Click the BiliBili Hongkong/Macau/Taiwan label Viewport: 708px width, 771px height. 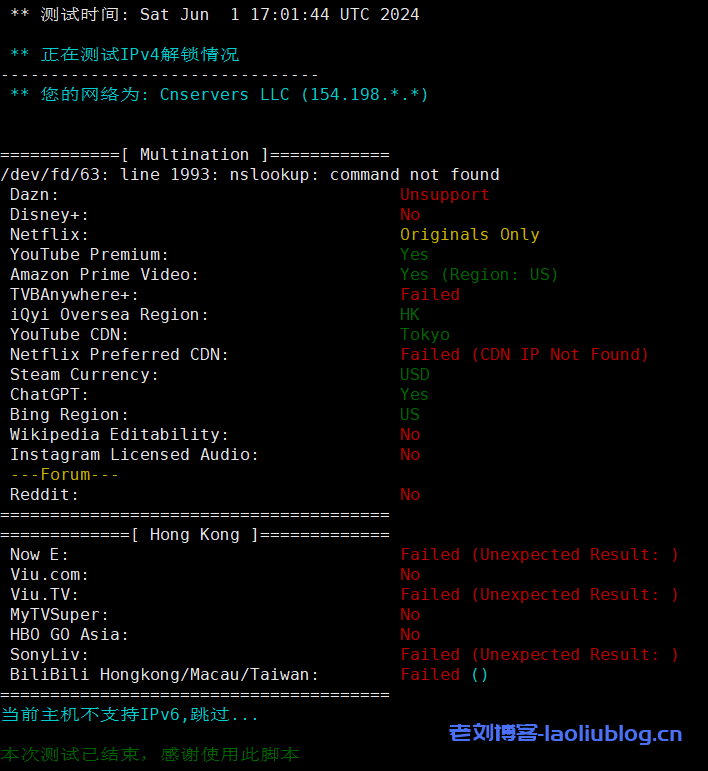[164, 675]
